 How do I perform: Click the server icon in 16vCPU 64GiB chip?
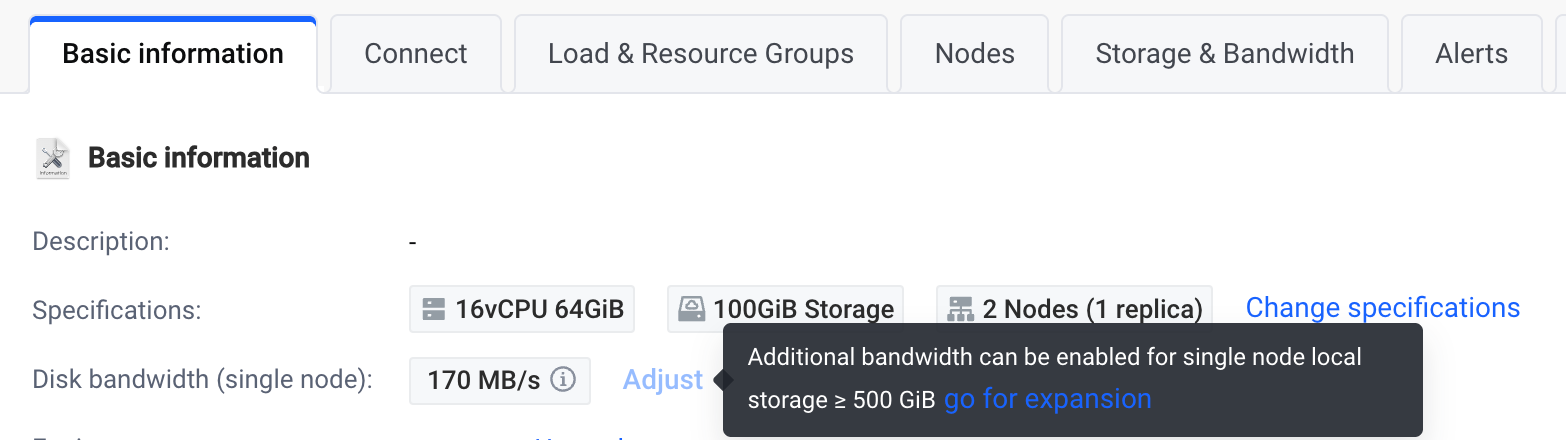[x=433, y=309]
